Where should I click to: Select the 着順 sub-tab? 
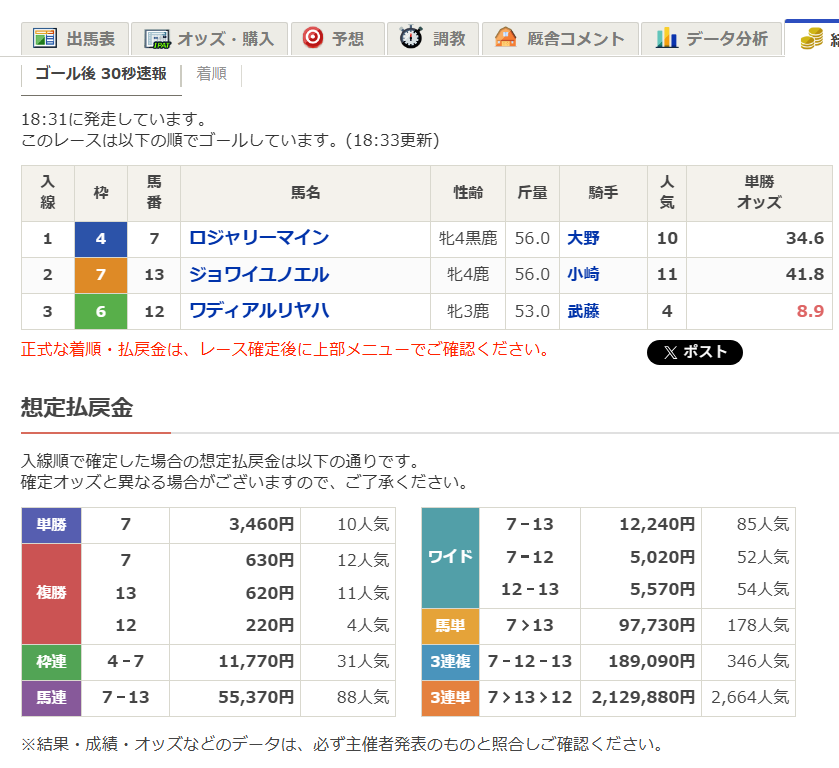tap(211, 73)
